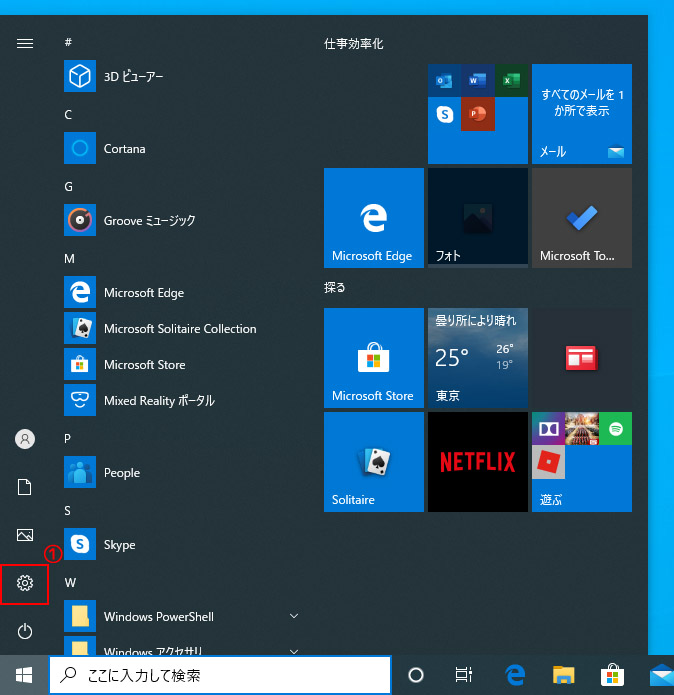Click the G letter heading
Image resolution: width=674 pixels, height=695 pixels.
point(68,187)
